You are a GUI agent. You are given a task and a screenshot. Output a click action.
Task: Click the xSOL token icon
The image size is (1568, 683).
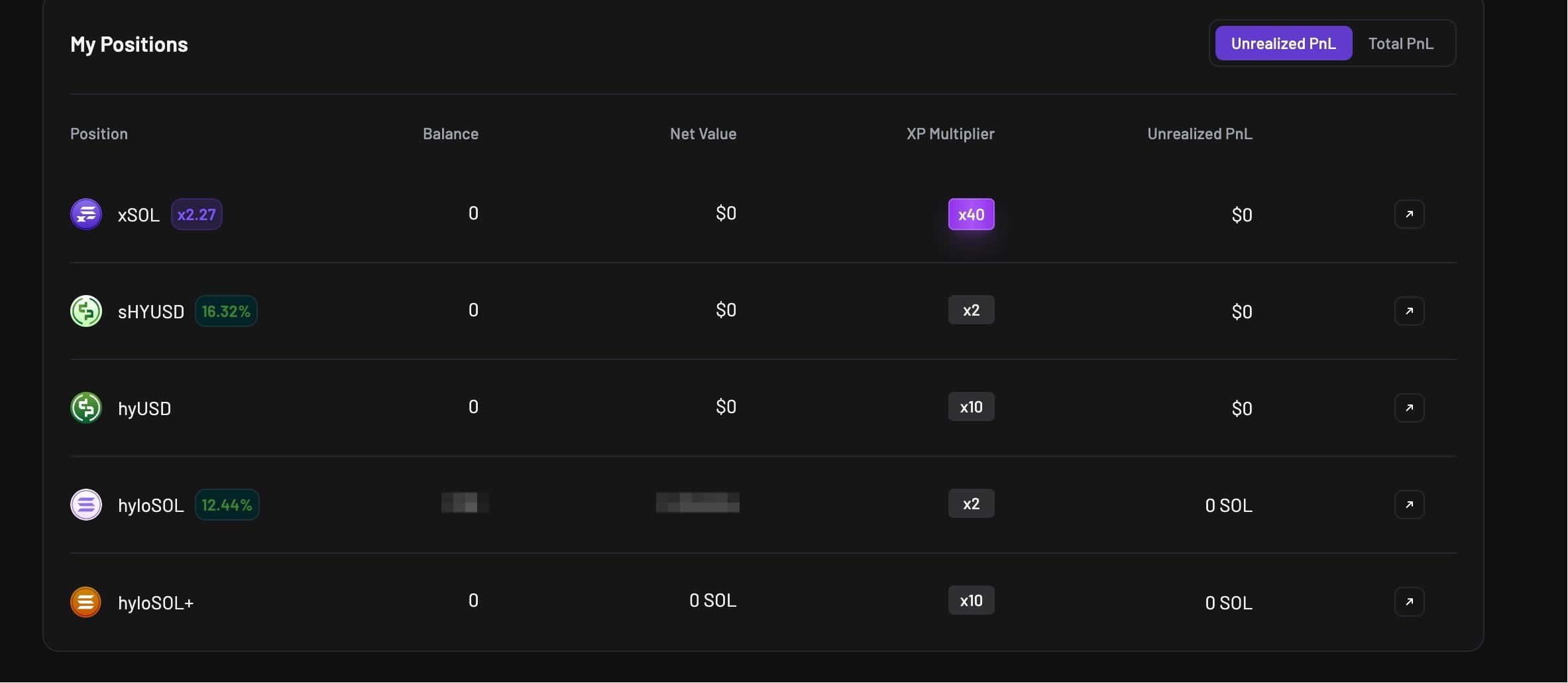(x=86, y=214)
